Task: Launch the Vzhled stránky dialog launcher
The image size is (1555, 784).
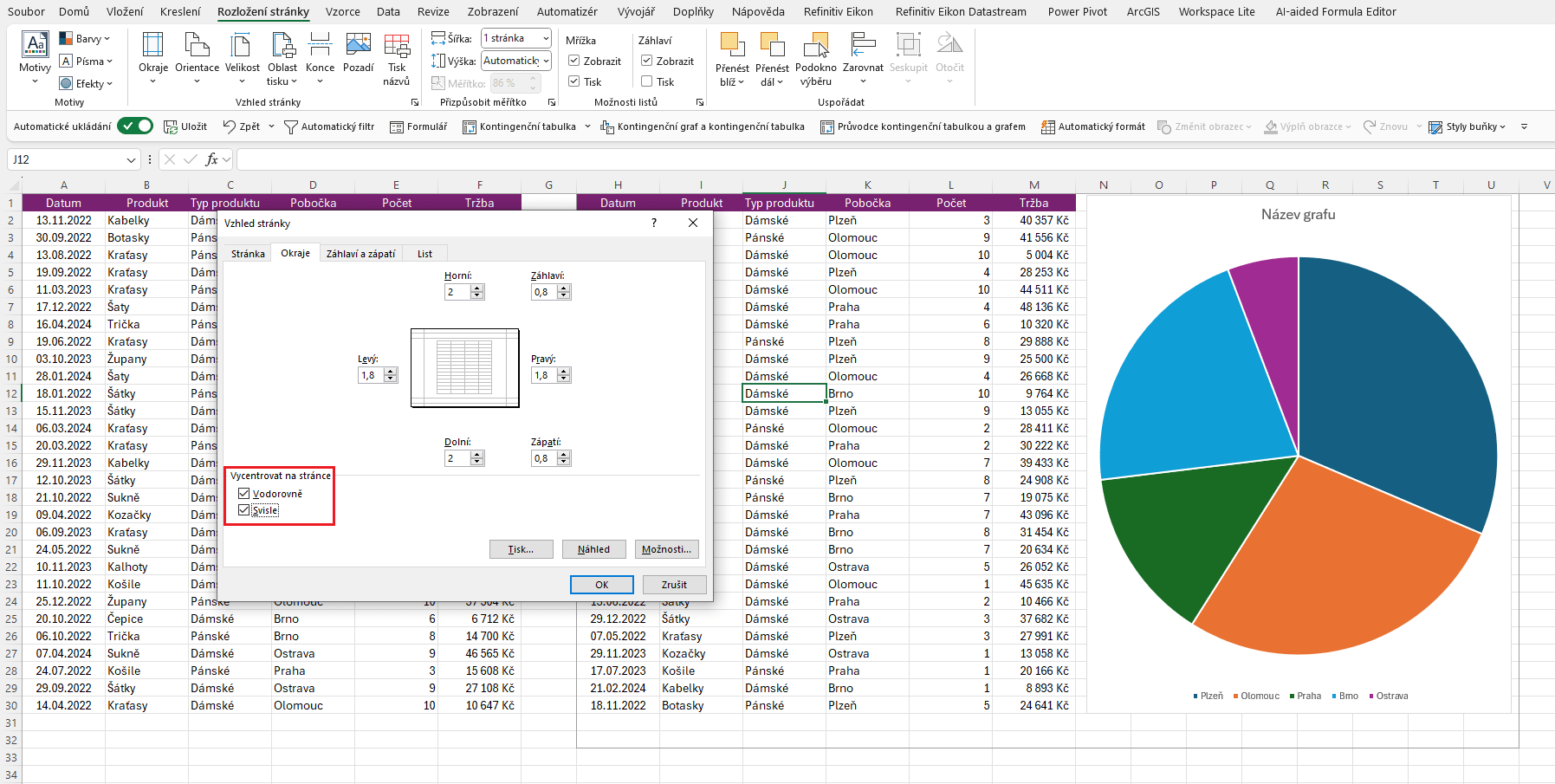Action: 414,102
